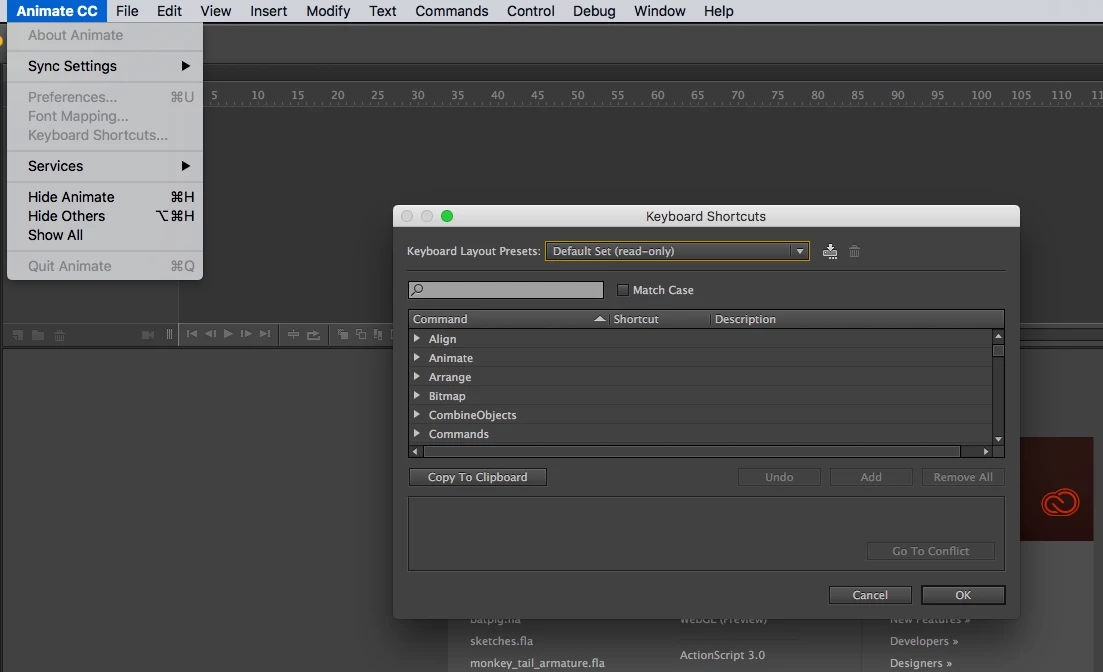Expand the Arrange command group
This screenshot has width=1103, height=672.
[x=416, y=376]
